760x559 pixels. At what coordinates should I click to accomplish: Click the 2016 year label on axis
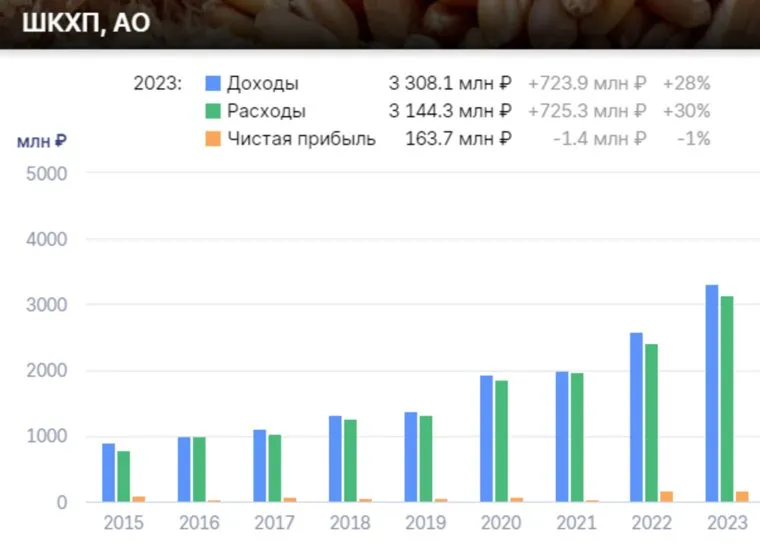click(199, 523)
